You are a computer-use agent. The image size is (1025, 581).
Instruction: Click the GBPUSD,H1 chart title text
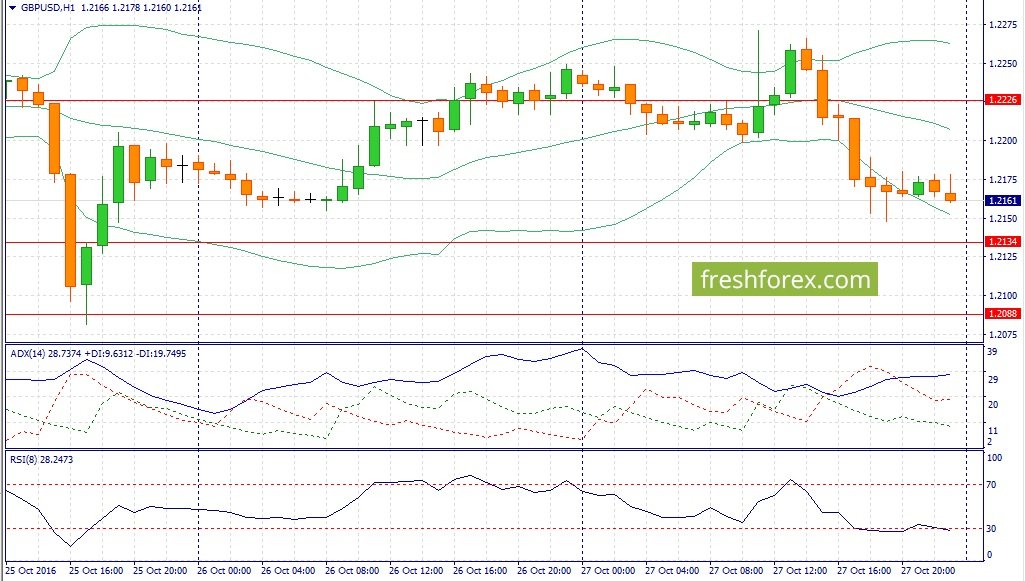click(x=48, y=8)
